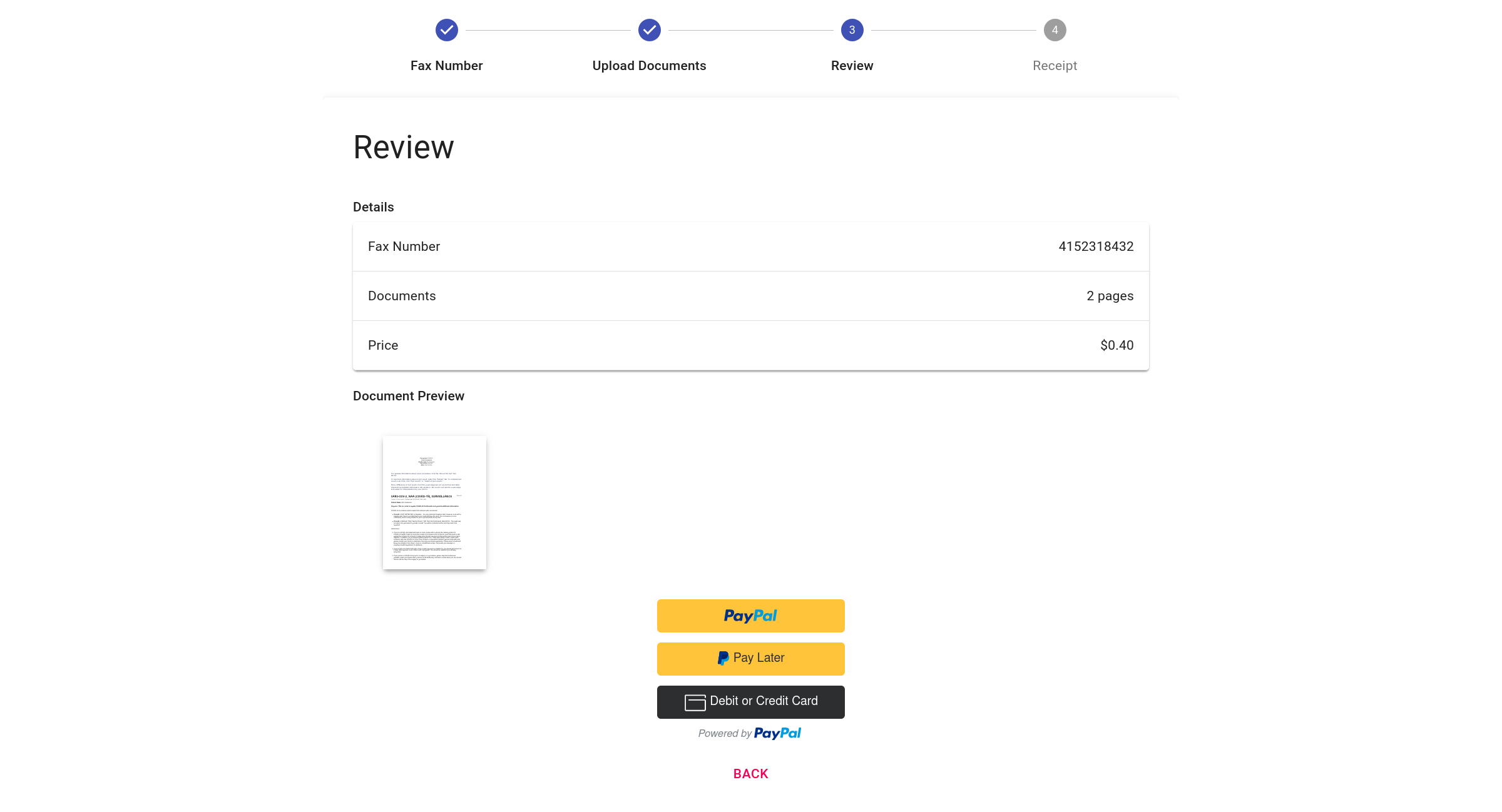Click the Documents row showing 2 pages

pos(750,296)
